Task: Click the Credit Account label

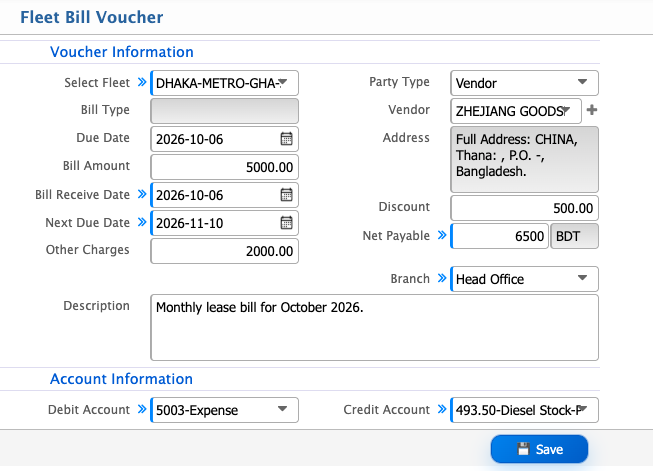Action: pyautogui.click(x=386, y=409)
